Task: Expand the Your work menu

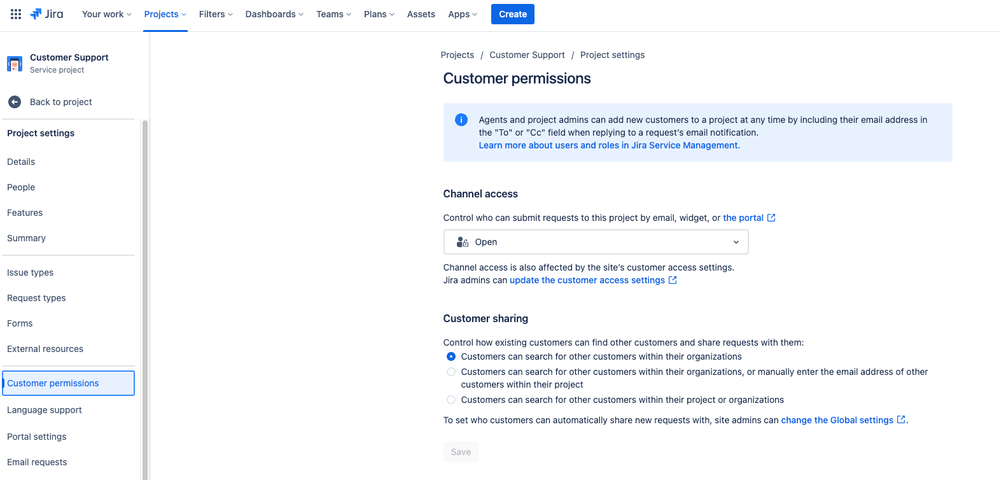Action: [106, 14]
